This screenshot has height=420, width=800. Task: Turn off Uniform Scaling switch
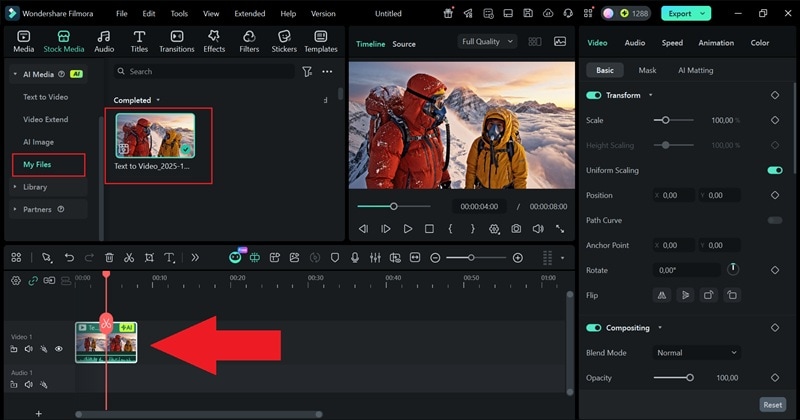tap(774, 170)
